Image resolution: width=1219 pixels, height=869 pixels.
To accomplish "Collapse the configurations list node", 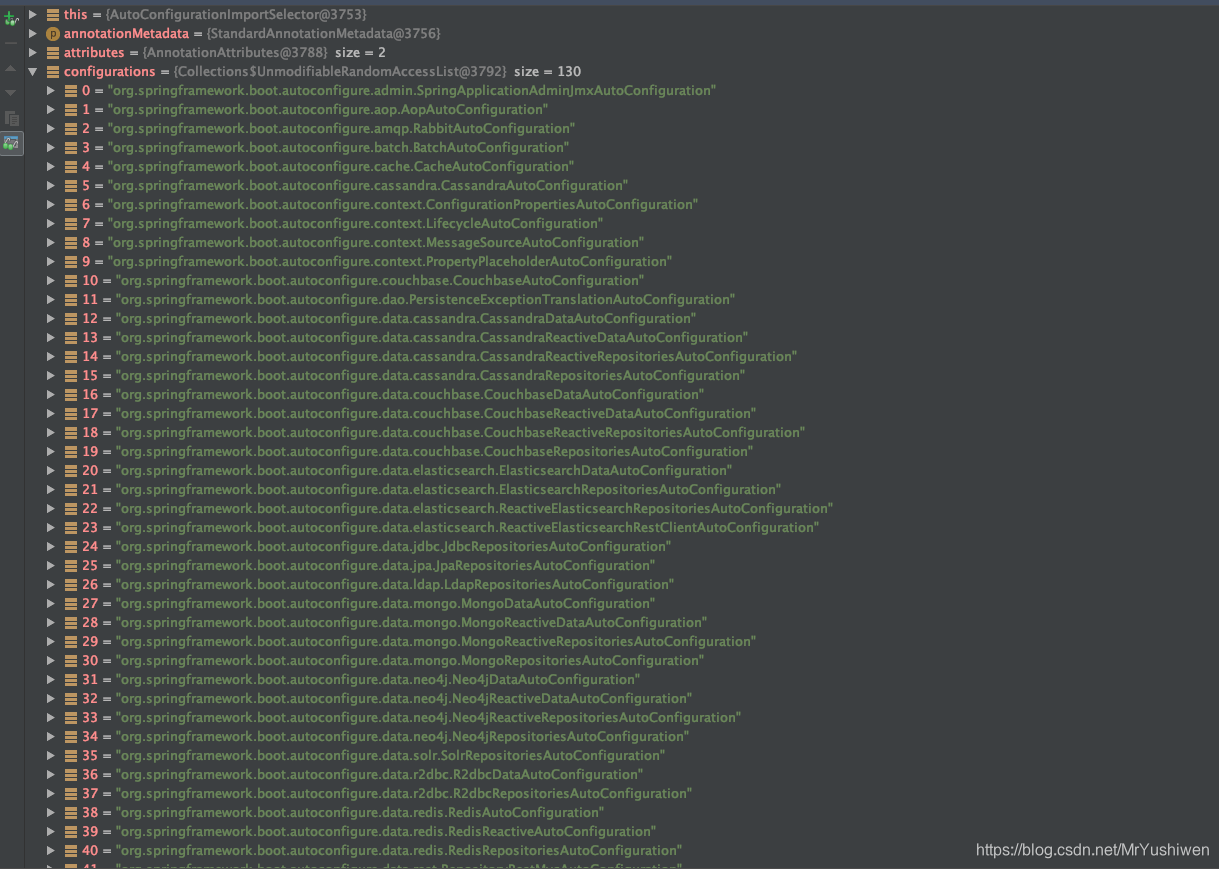I will [x=33, y=72].
